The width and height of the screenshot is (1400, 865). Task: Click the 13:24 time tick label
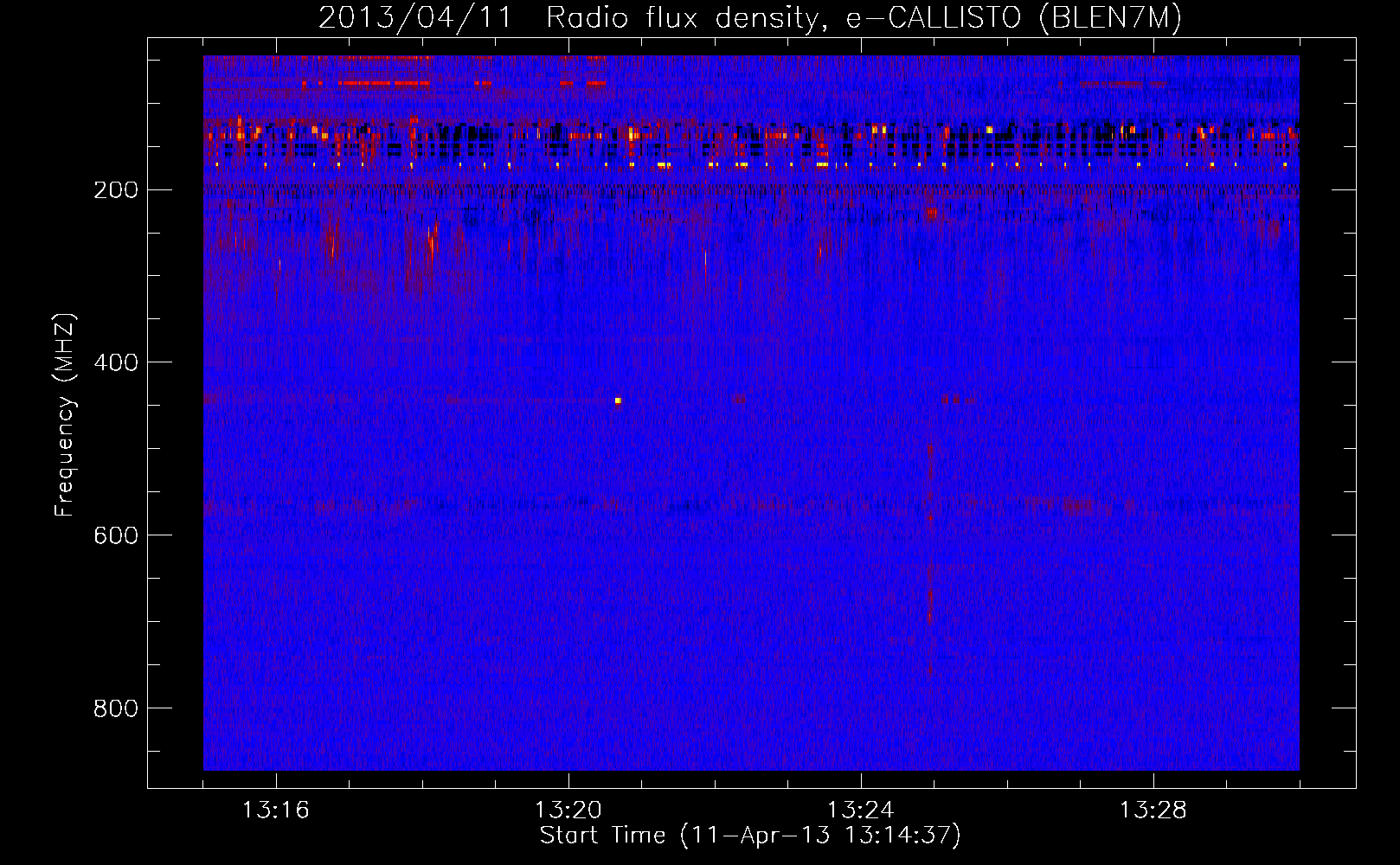click(860, 811)
